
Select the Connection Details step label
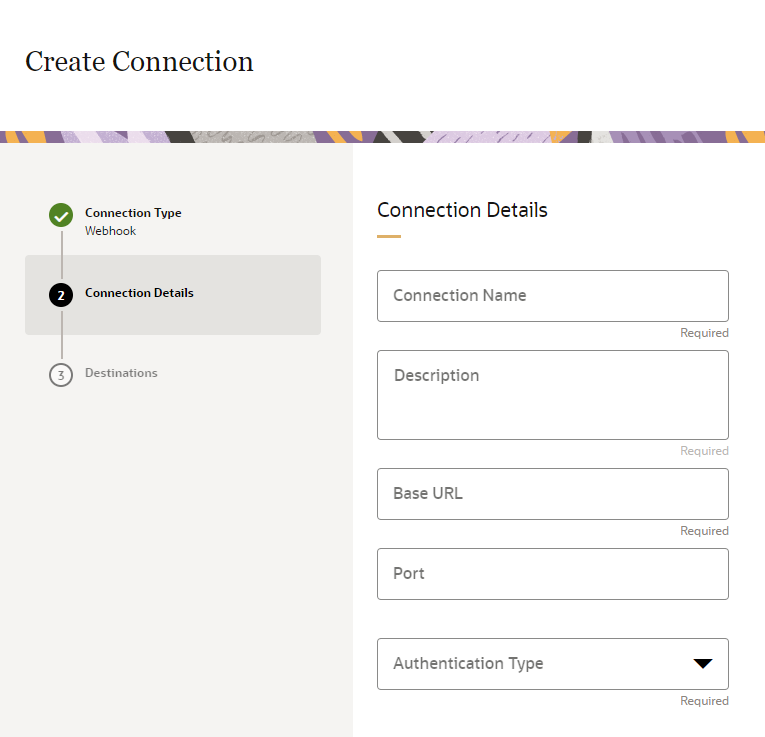click(139, 293)
